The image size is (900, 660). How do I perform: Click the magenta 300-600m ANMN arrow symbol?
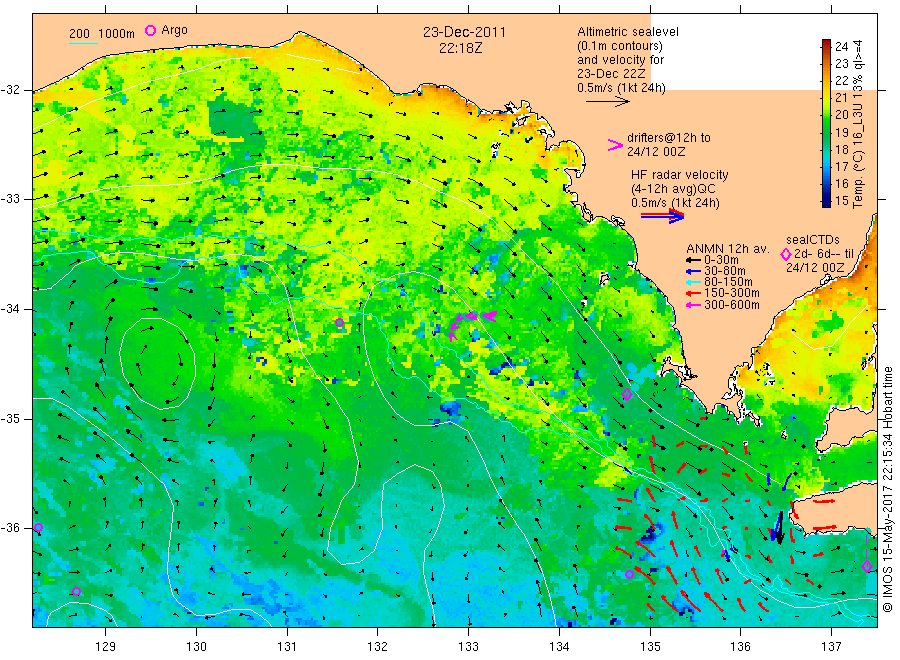pos(693,305)
